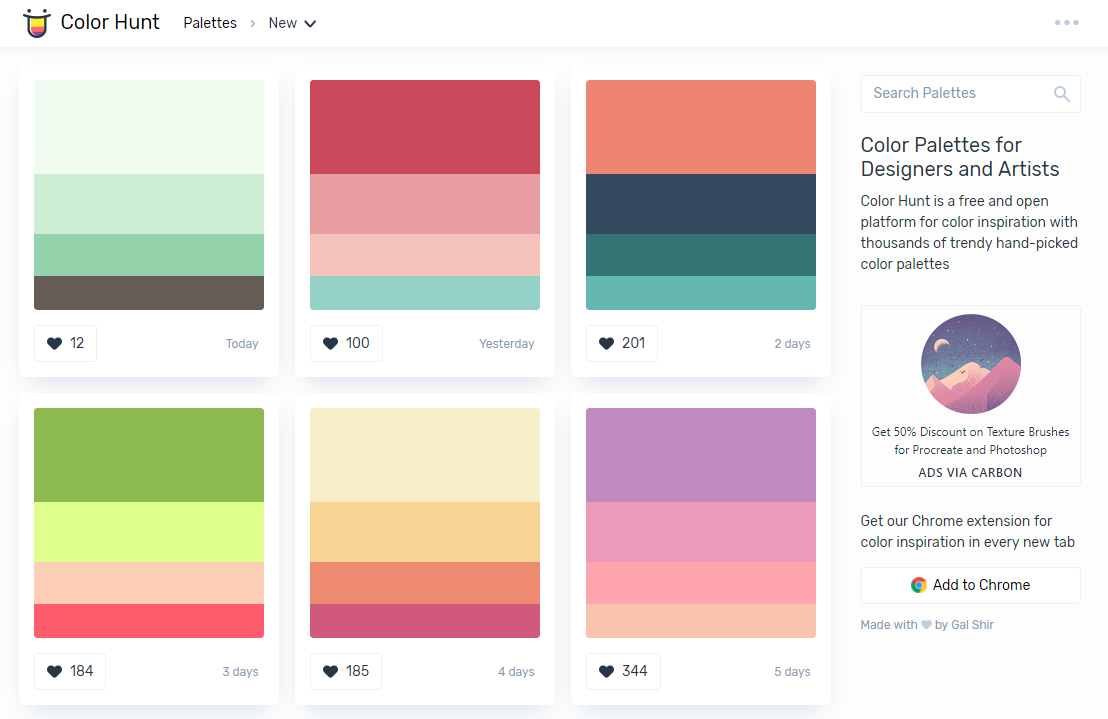Click the heart on the 185-likes palette
Viewport: 1108px width, 719px height.
click(346, 671)
